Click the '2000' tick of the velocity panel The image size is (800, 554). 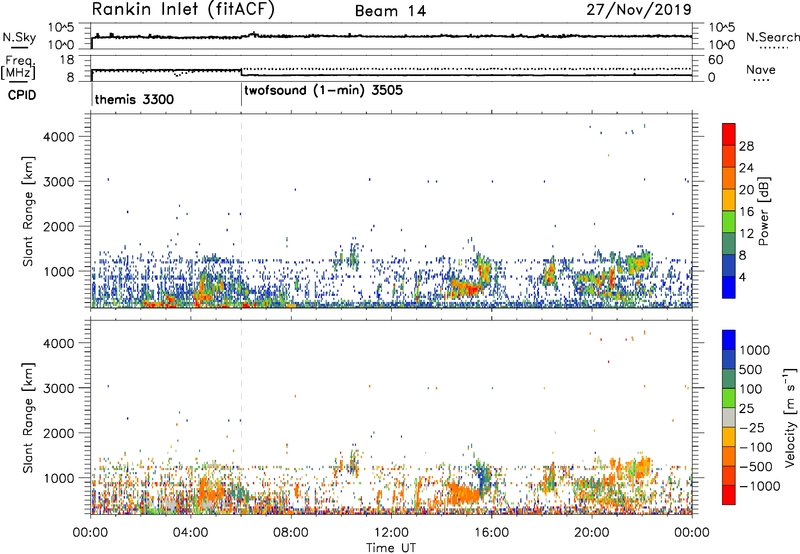(59, 433)
